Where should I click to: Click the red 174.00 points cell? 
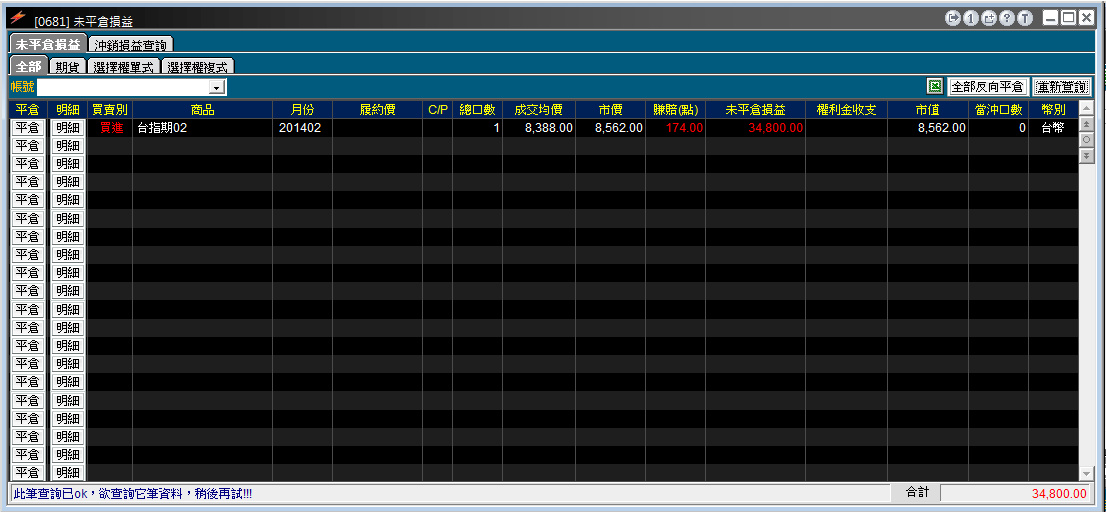click(x=675, y=128)
